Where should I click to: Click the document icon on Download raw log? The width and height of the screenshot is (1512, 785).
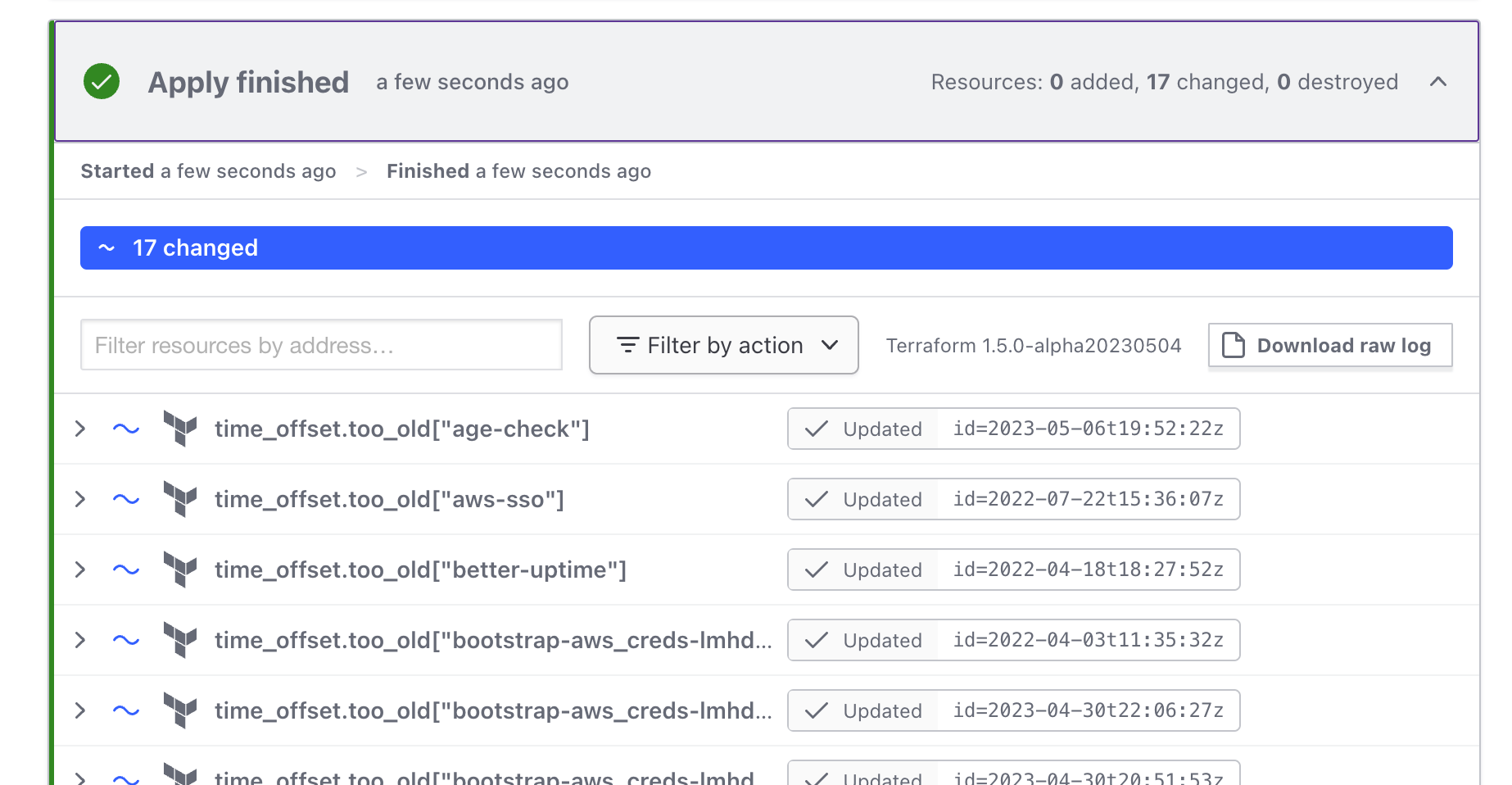tap(1233, 345)
